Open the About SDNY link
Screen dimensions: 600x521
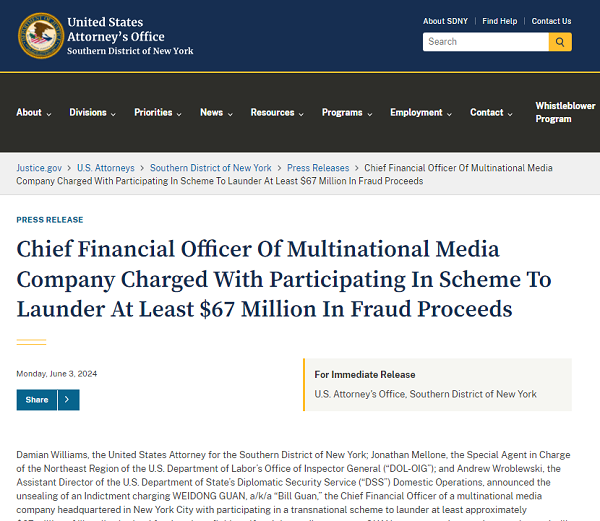point(445,21)
